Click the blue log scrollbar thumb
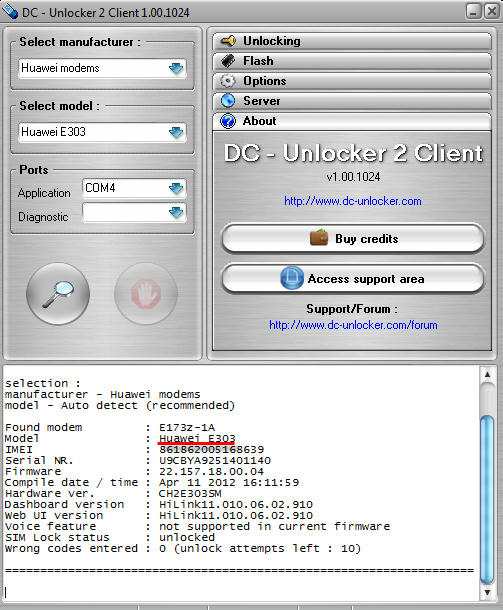 [x=487, y=500]
